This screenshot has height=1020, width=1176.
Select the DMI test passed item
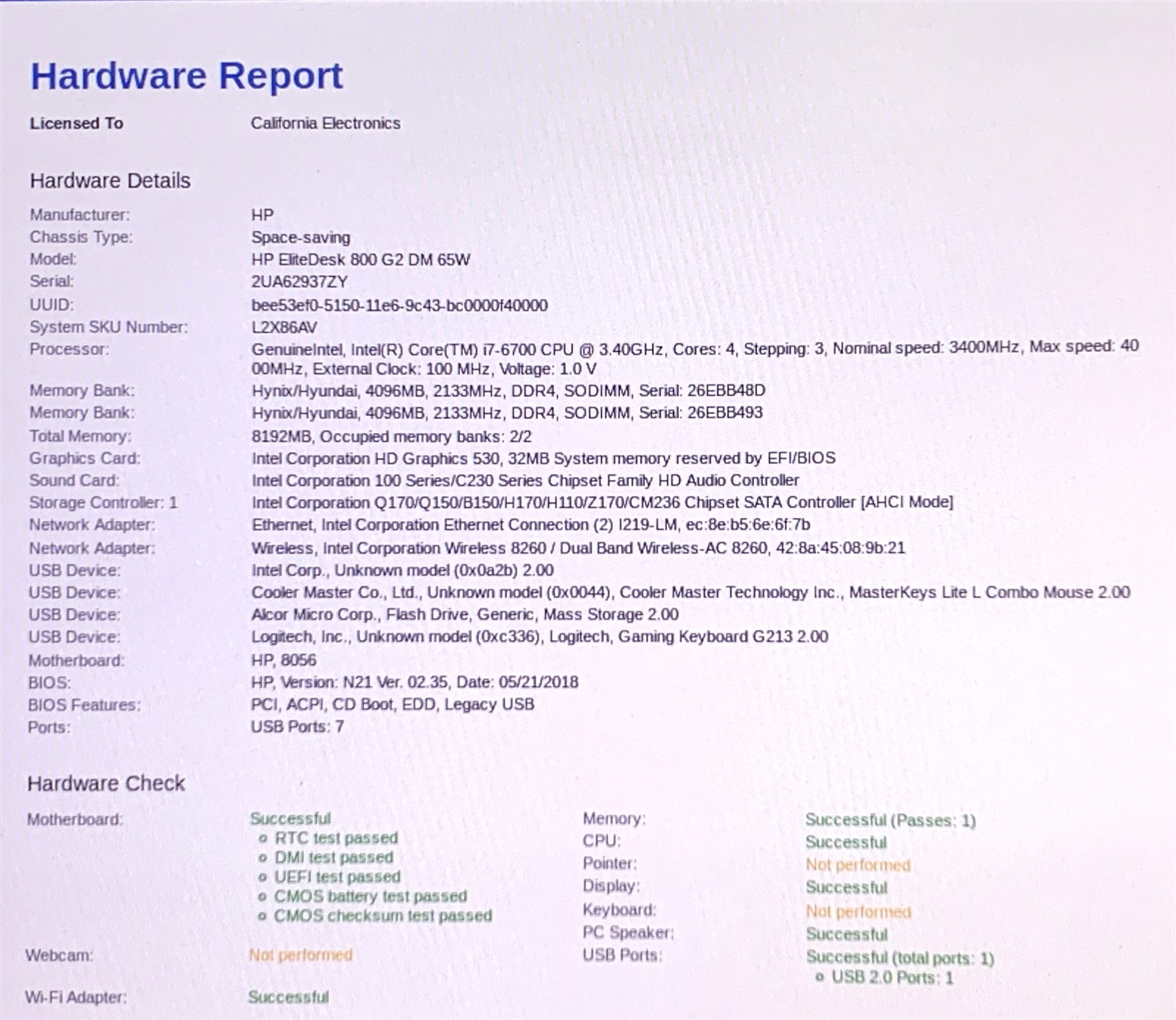pyautogui.click(x=334, y=858)
